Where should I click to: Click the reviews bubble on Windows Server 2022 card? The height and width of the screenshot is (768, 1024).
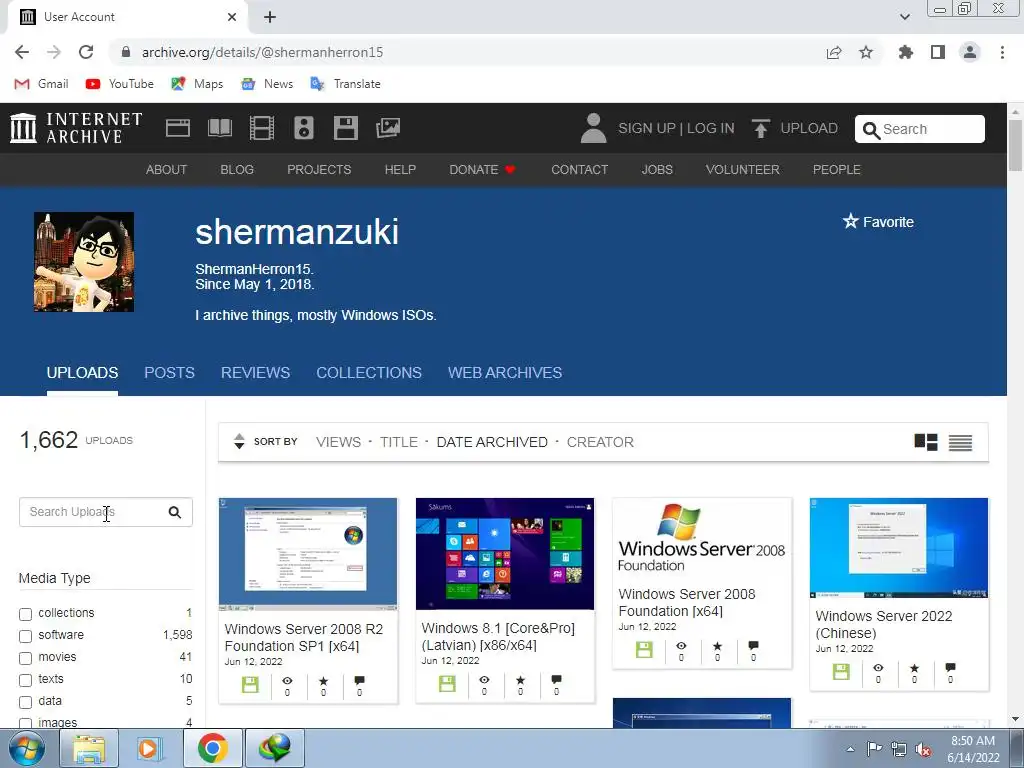(x=950, y=667)
